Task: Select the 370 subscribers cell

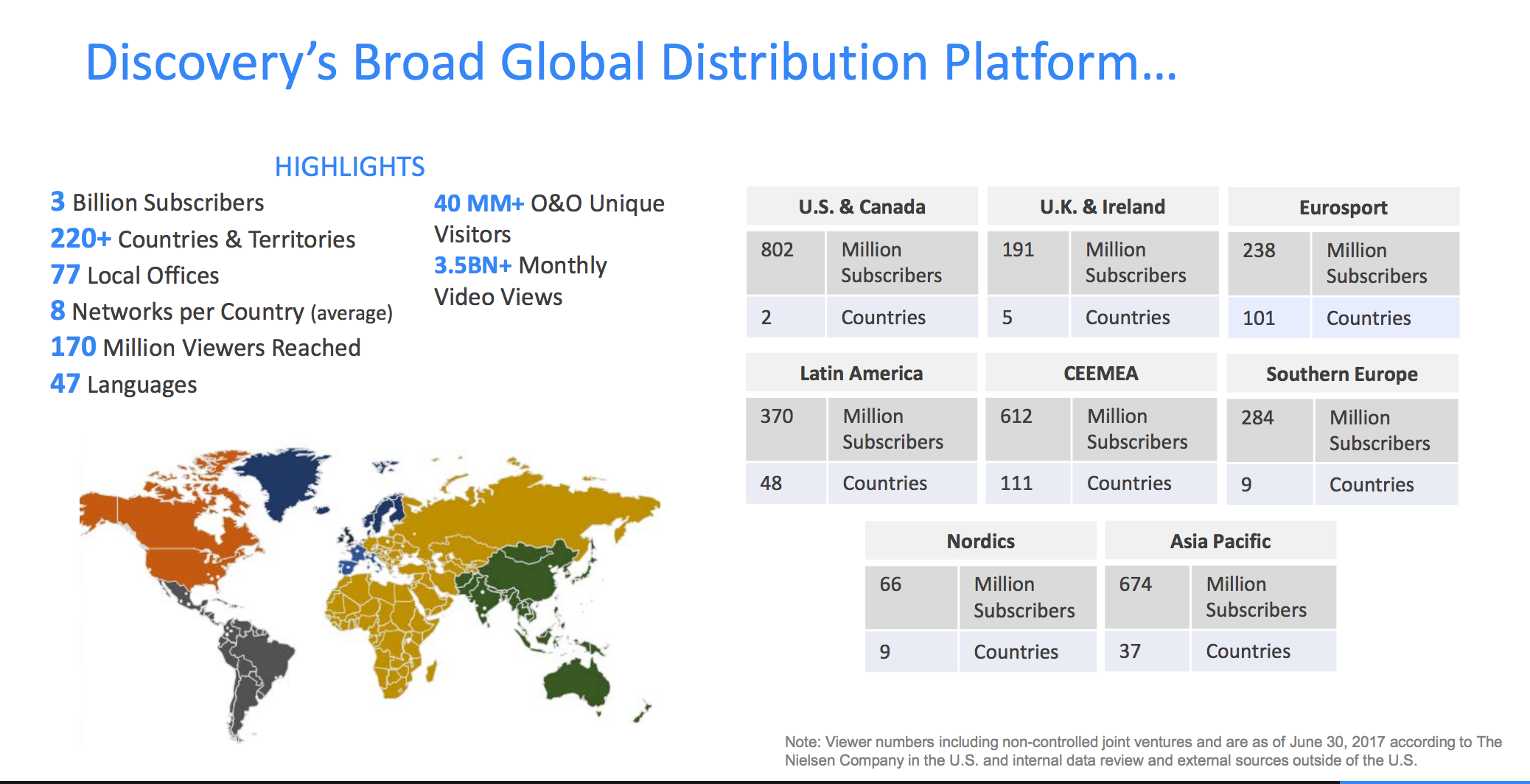Action: pyautogui.click(x=786, y=429)
